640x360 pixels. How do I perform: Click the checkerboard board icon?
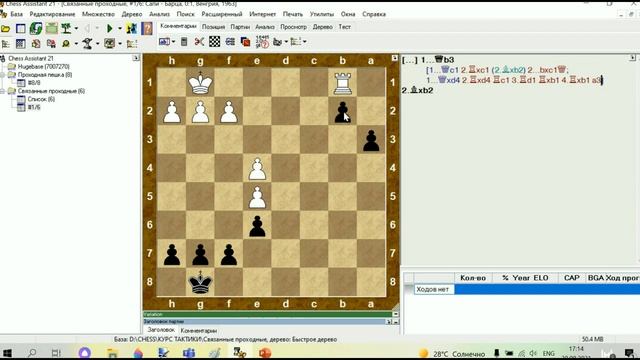click(215, 42)
